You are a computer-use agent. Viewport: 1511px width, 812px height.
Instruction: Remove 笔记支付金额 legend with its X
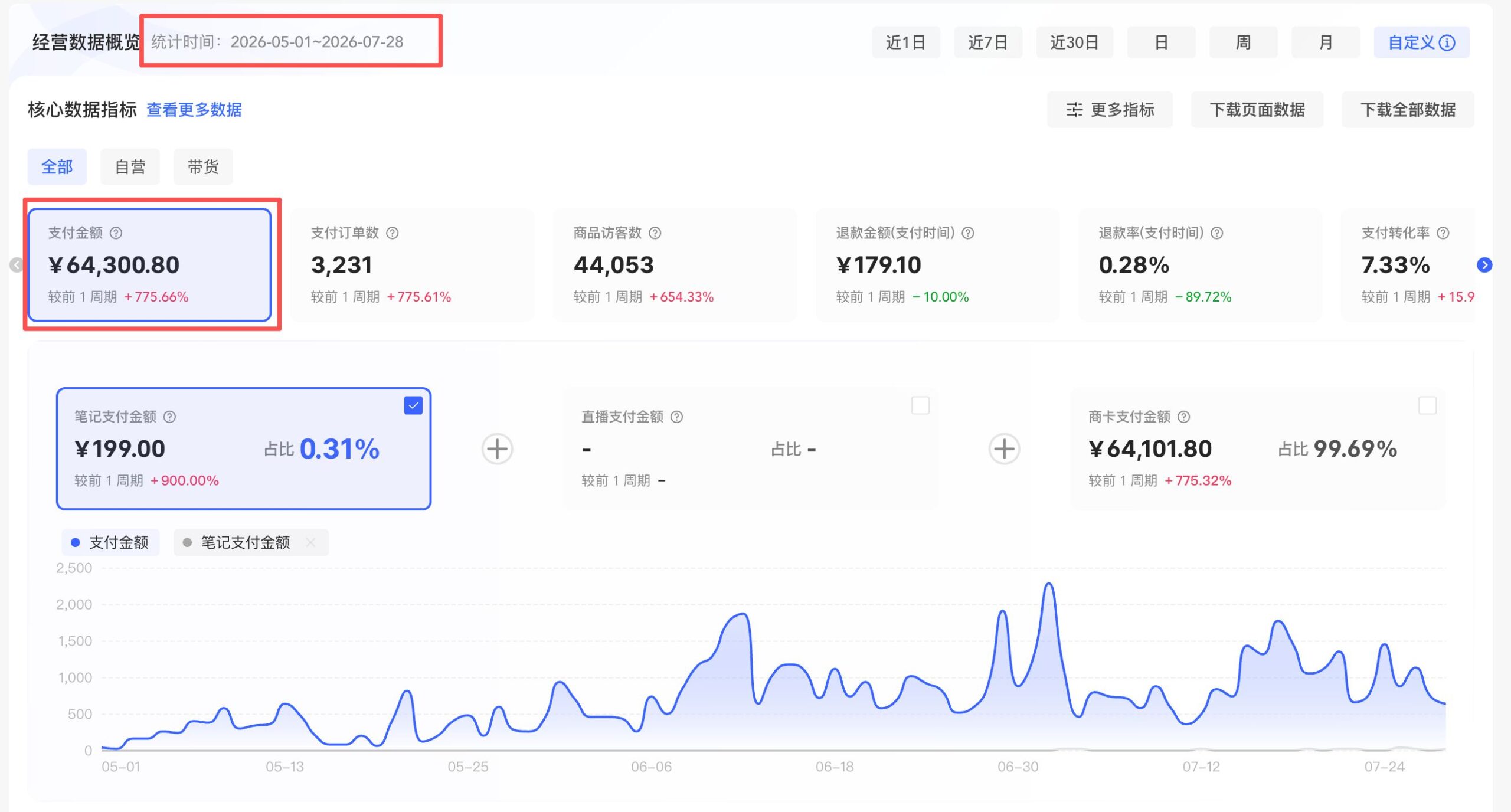310,542
